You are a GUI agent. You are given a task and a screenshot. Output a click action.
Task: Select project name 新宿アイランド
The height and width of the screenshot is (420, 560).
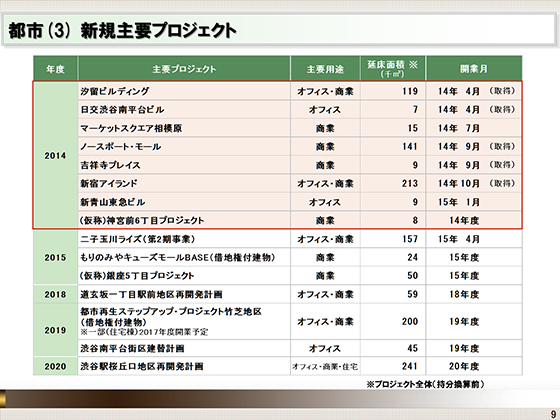coord(109,184)
